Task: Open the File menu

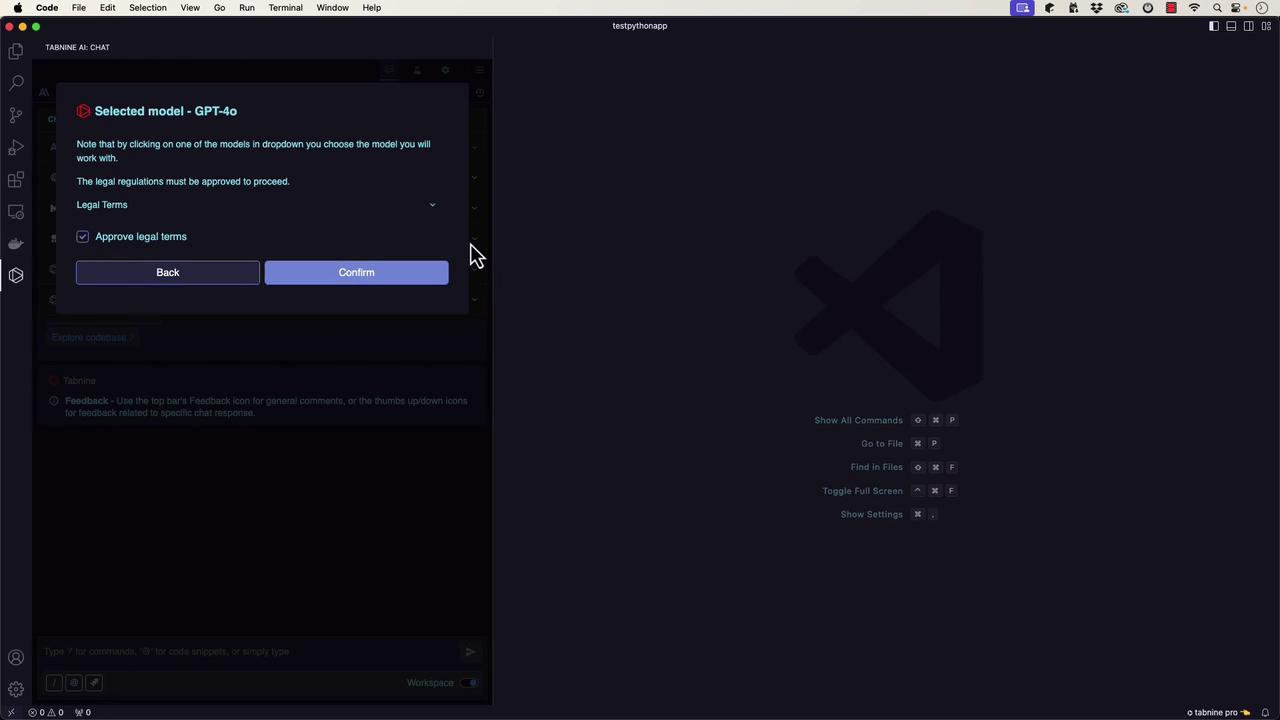Action: pos(79,8)
